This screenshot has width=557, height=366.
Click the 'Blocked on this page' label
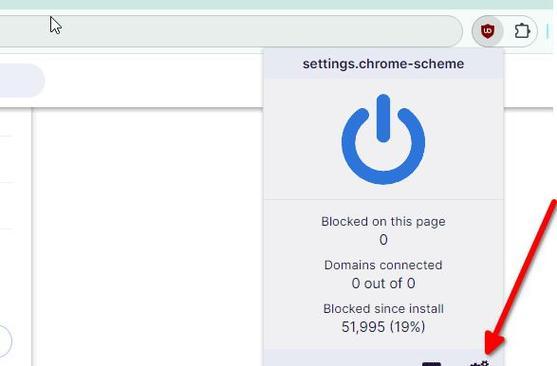coord(383,221)
